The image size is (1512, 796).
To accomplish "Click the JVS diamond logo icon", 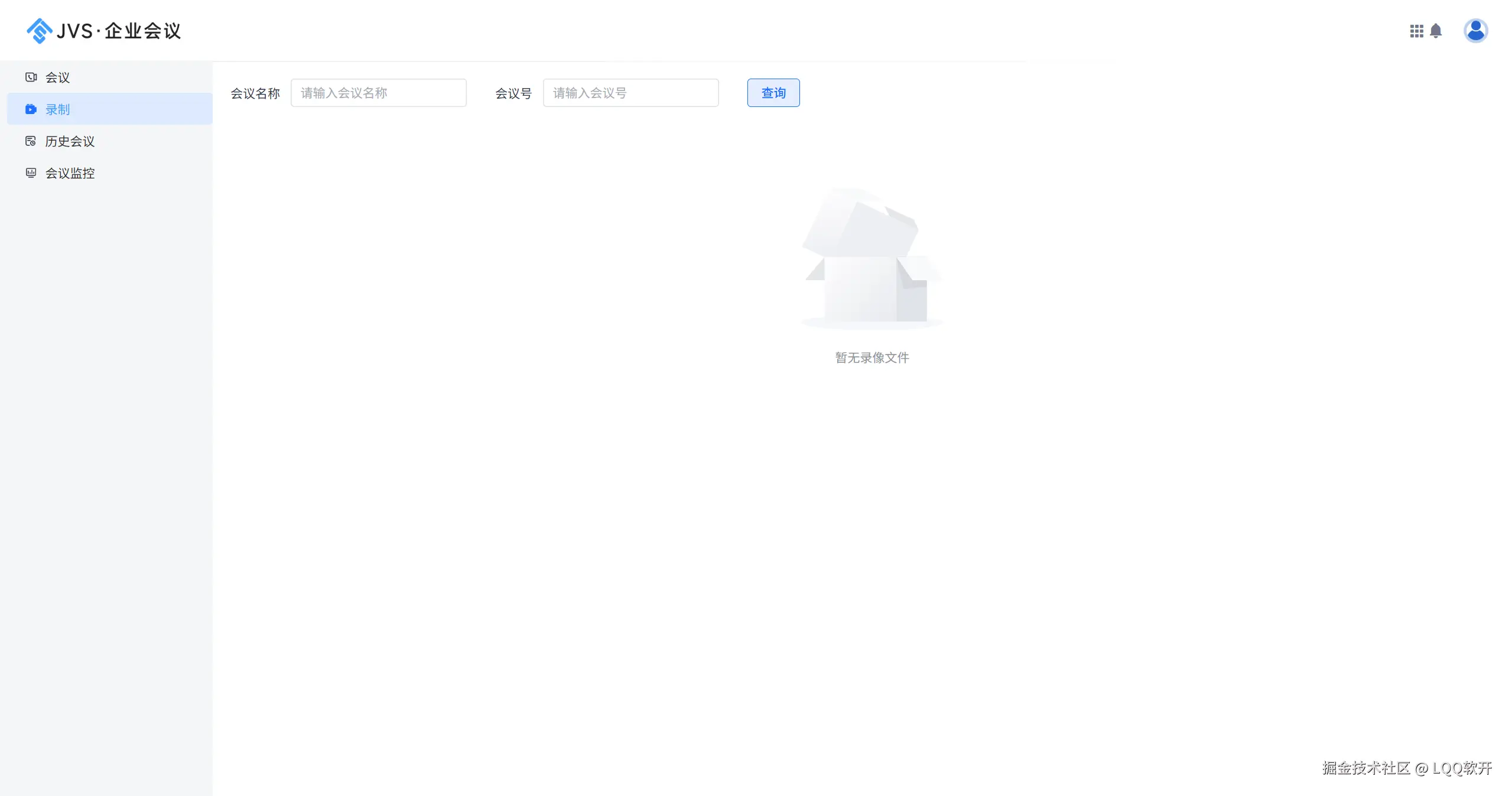I will coord(39,31).
